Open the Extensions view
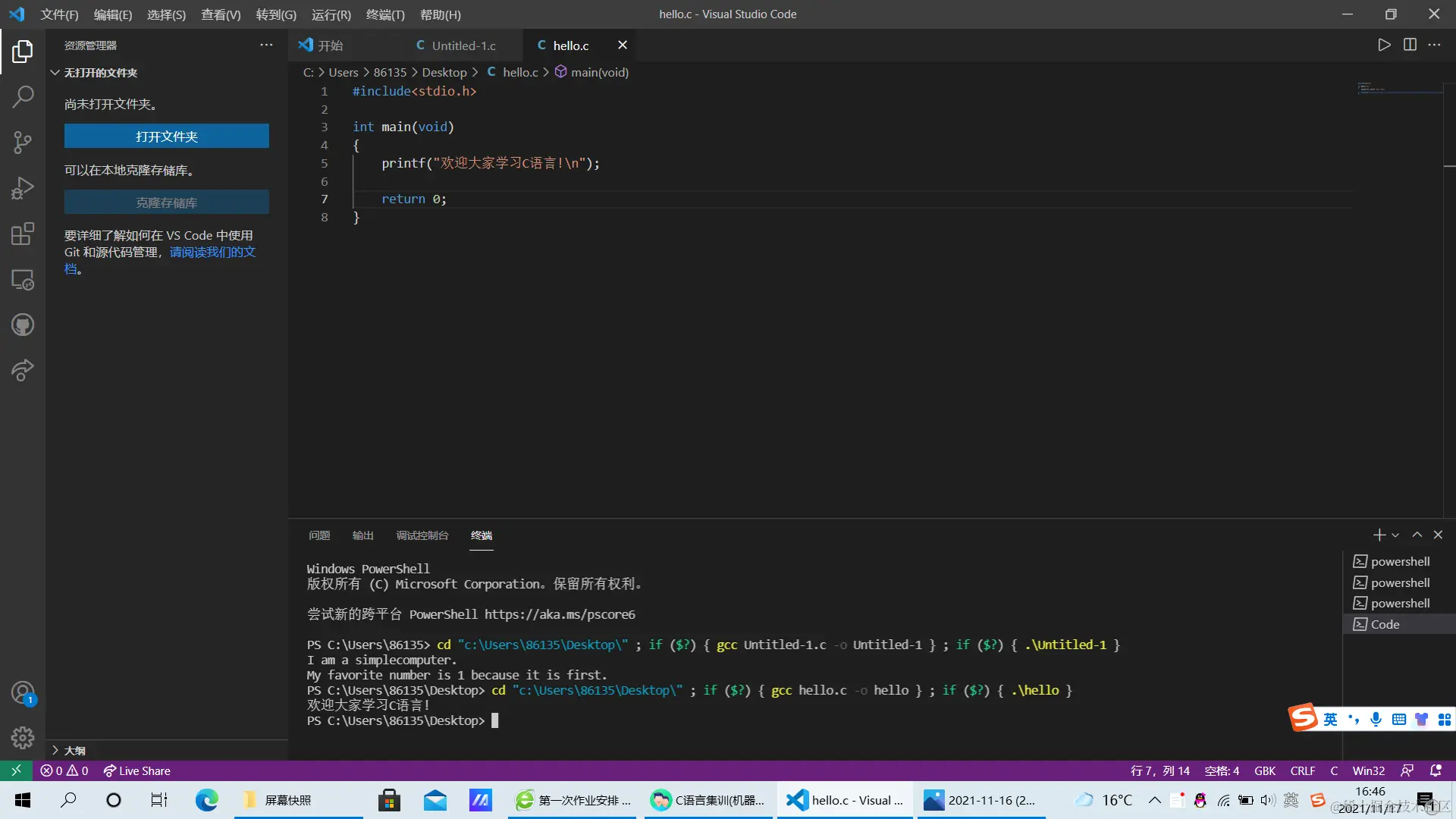Screen dimensions: 1456x819 [x=23, y=234]
